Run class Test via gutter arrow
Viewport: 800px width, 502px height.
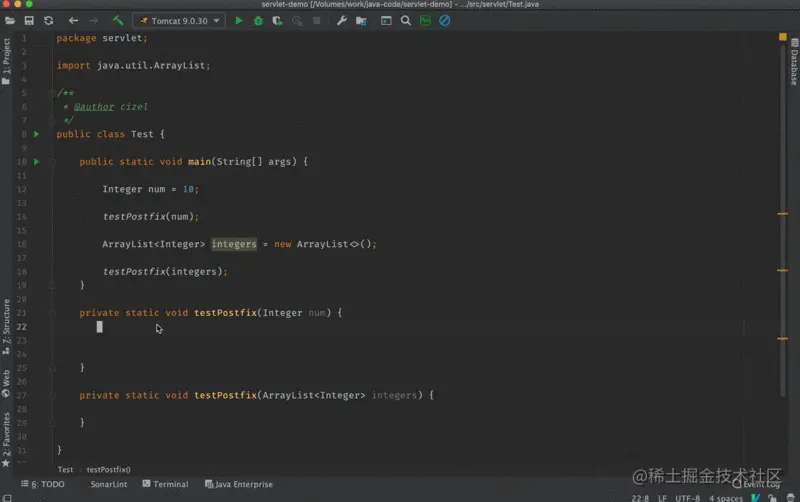(x=36, y=134)
